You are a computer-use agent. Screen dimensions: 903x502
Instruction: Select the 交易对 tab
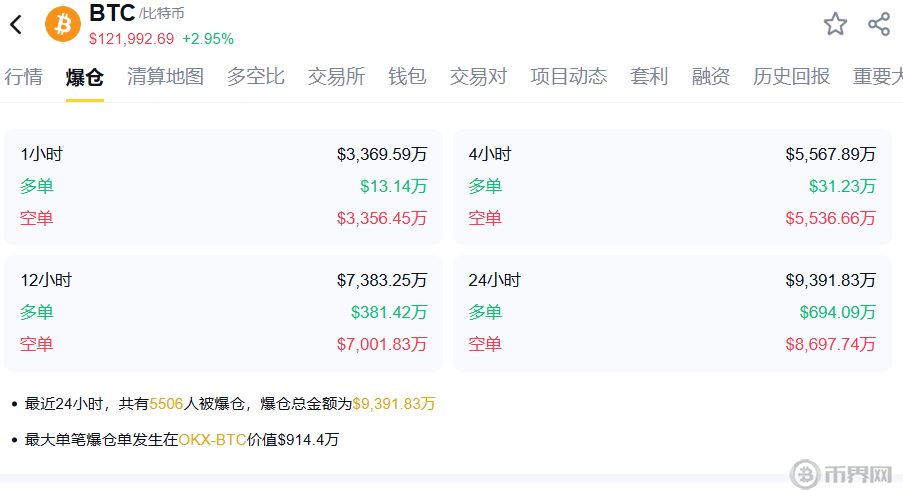pyautogui.click(x=478, y=77)
